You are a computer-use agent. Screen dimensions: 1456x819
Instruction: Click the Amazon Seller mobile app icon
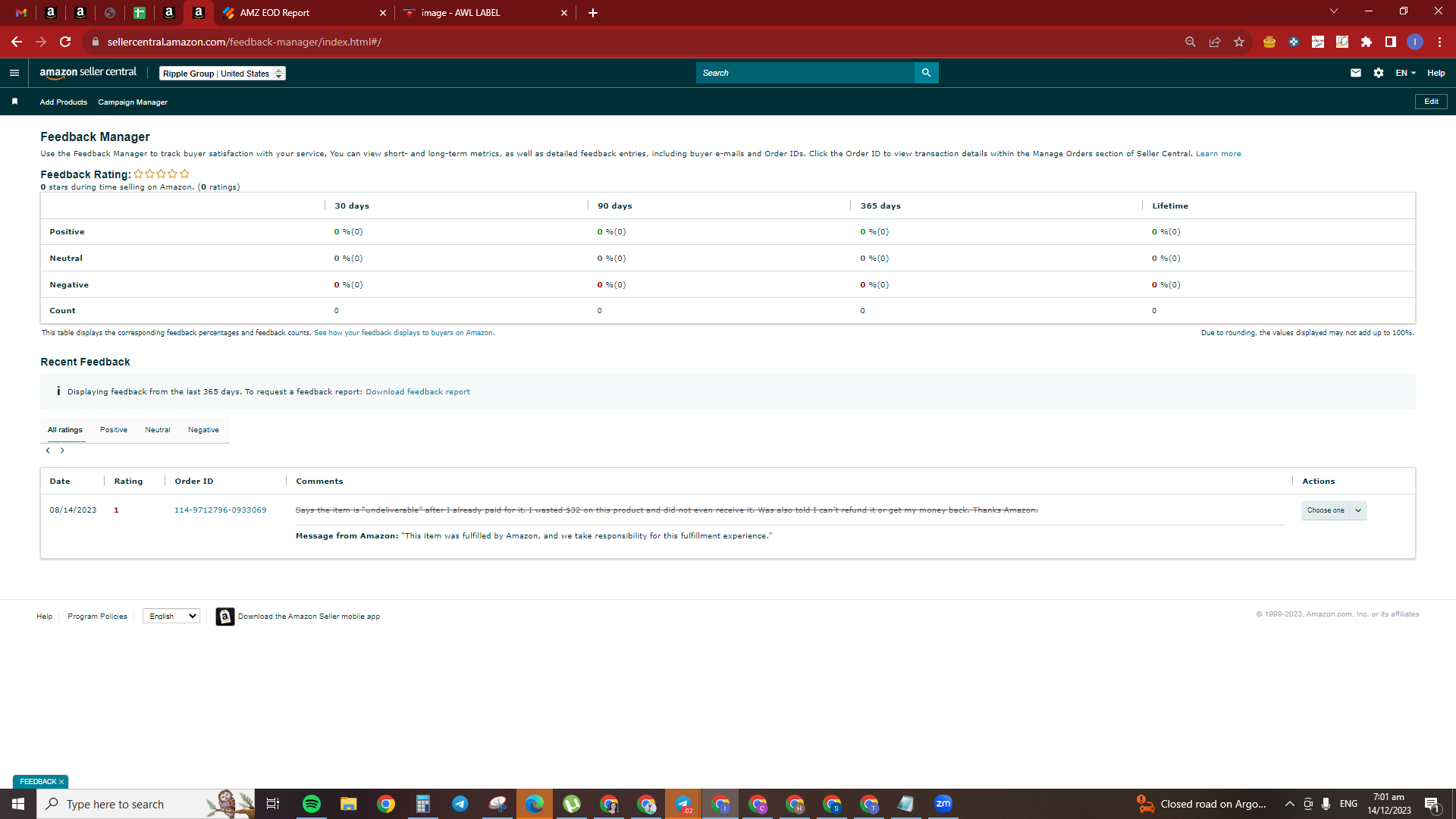point(224,617)
